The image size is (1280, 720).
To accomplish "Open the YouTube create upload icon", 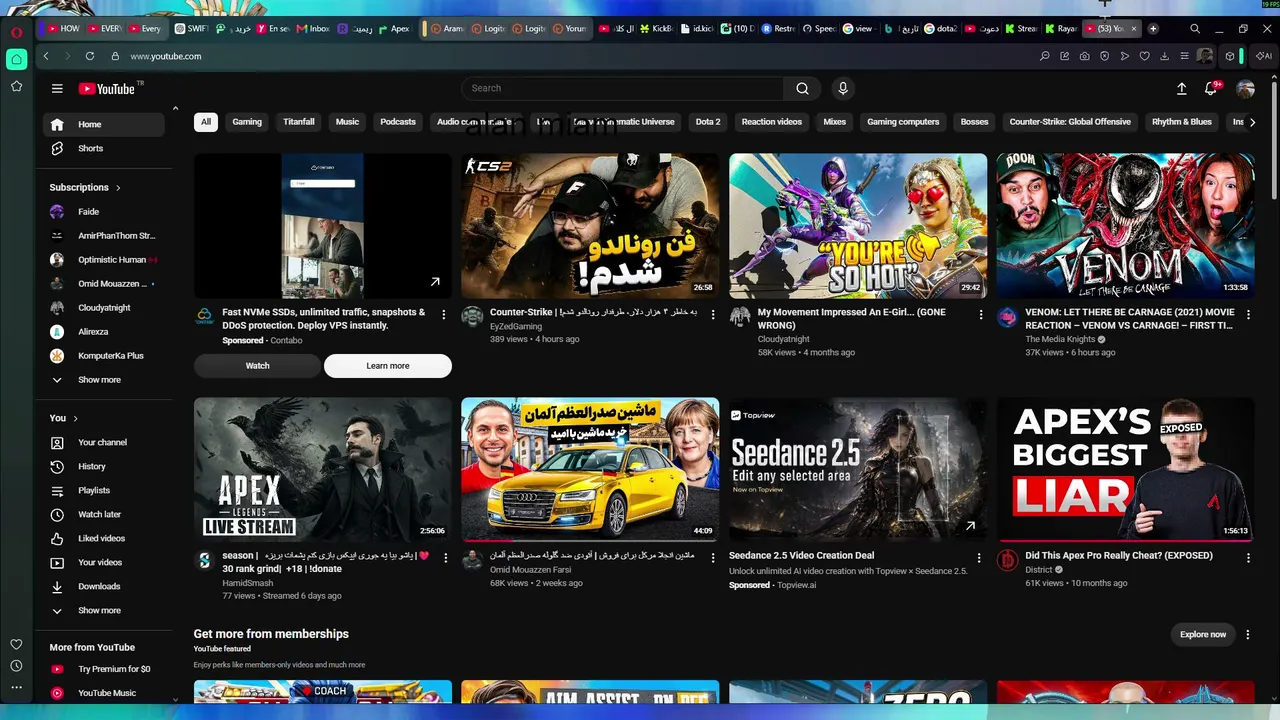I will click(x=1181, y=88).
